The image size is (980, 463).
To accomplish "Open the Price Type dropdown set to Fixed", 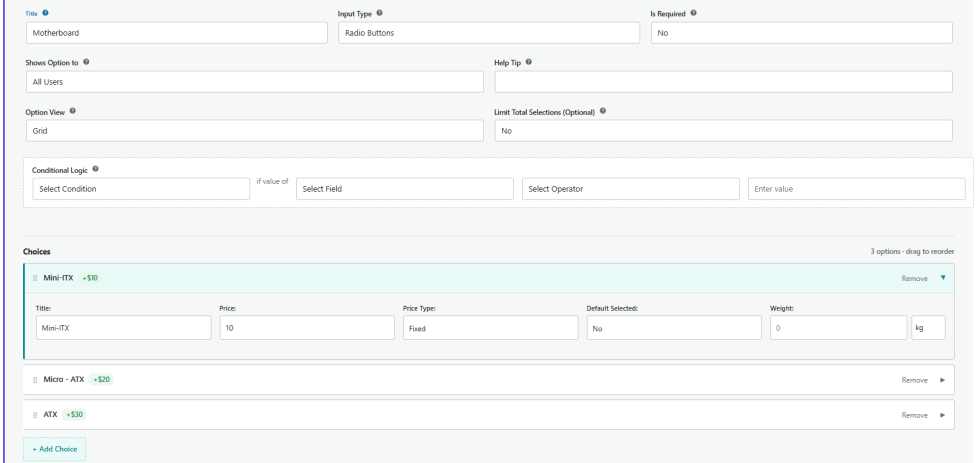I will click(491, 328).
